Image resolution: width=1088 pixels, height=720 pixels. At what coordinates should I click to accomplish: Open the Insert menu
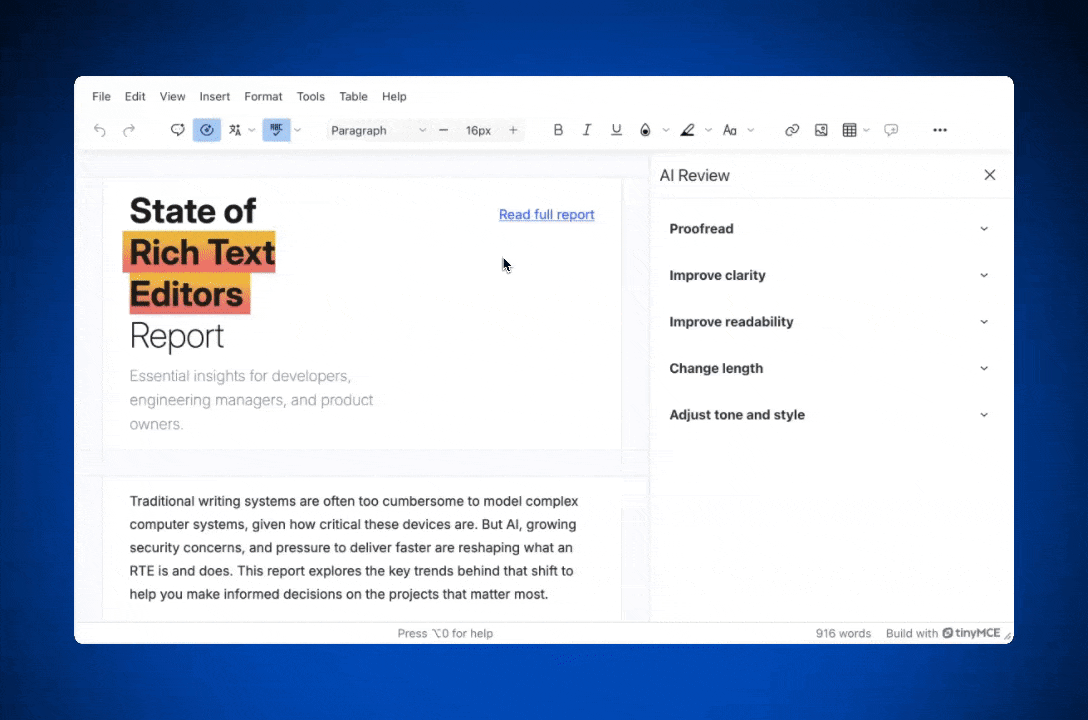pyautogui.click(x=214, y=96)
